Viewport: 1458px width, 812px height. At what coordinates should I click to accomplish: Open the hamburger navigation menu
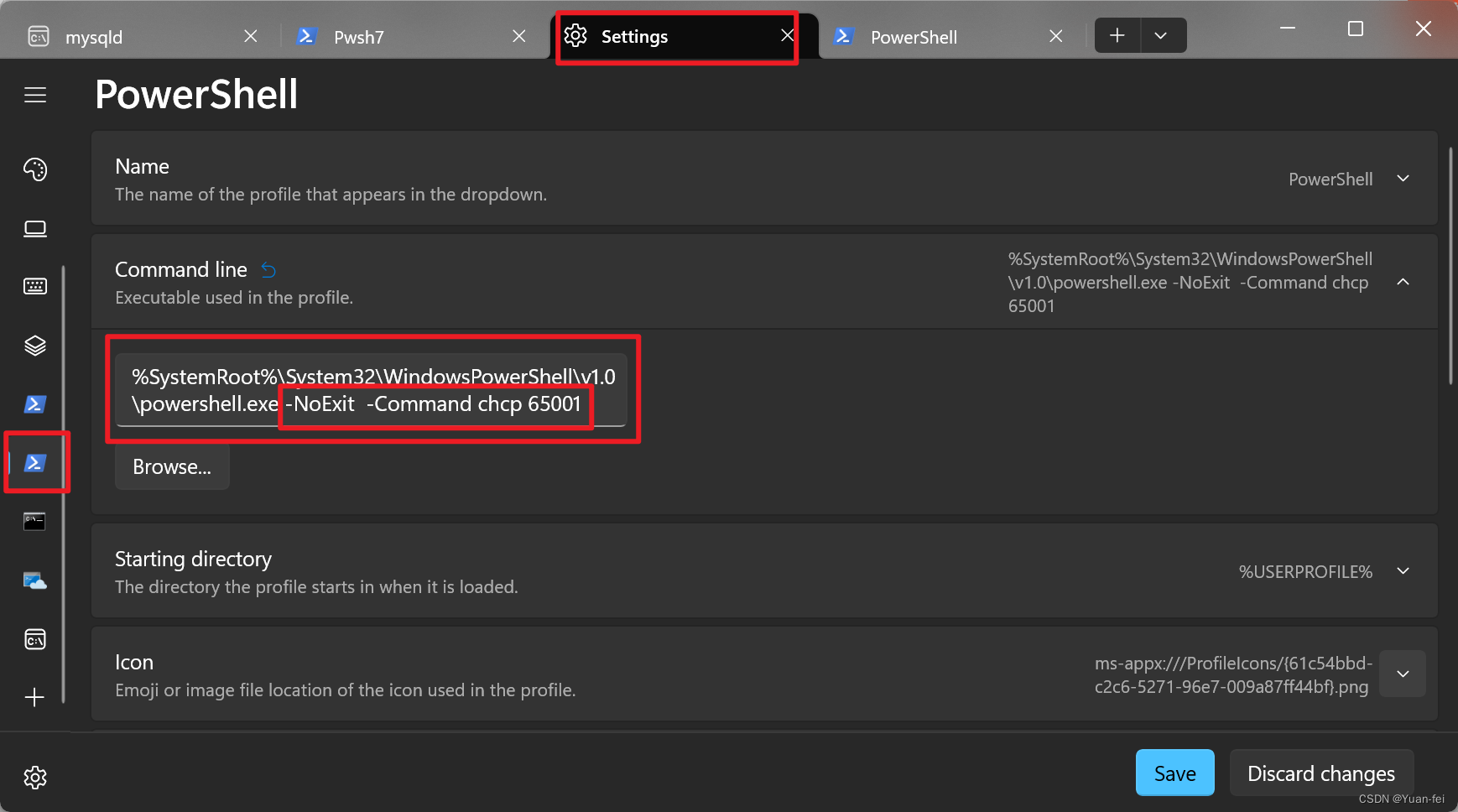35,95
